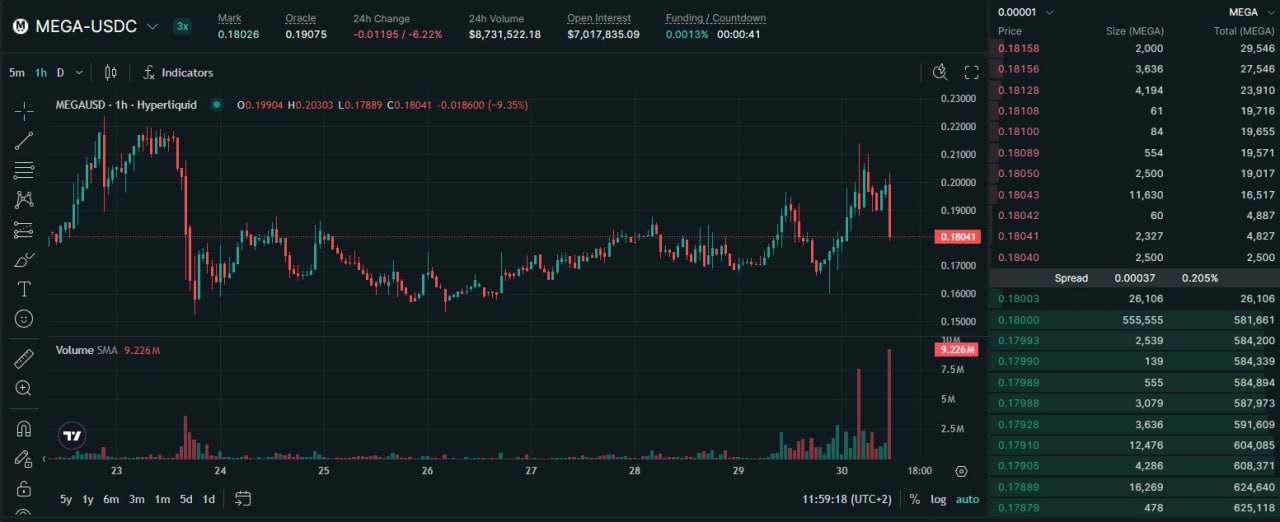
Task: Click the 24h Volume $8,731,522.18 value
Action: tap(505, 34)
